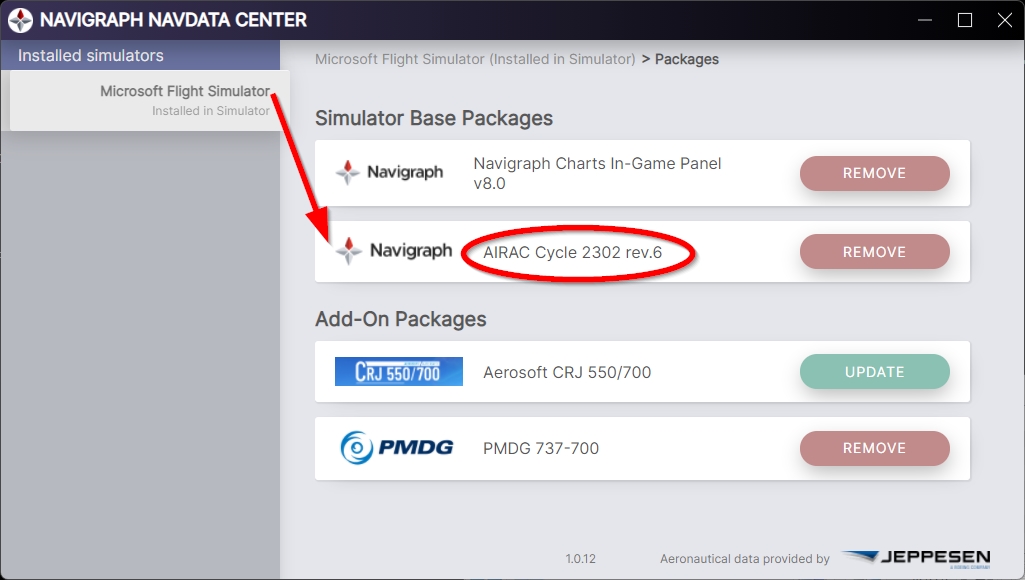Click Aeronautical data provided by text
1025x580 pixels.
[x=745, y=559]
